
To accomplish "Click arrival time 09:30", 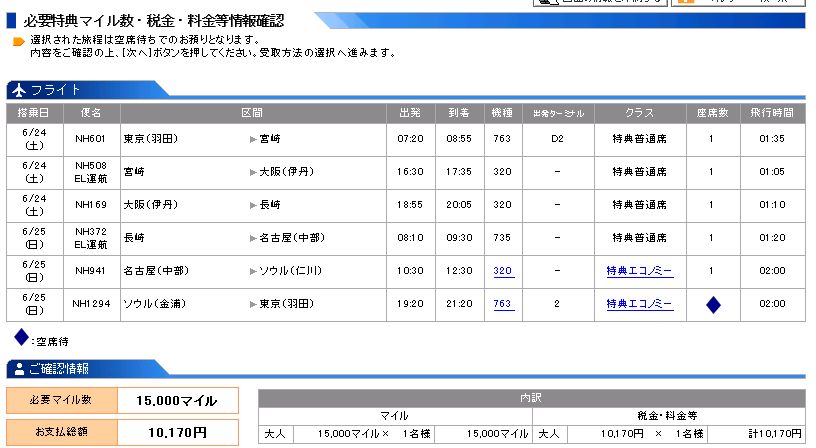I will [x=459, y=238].
